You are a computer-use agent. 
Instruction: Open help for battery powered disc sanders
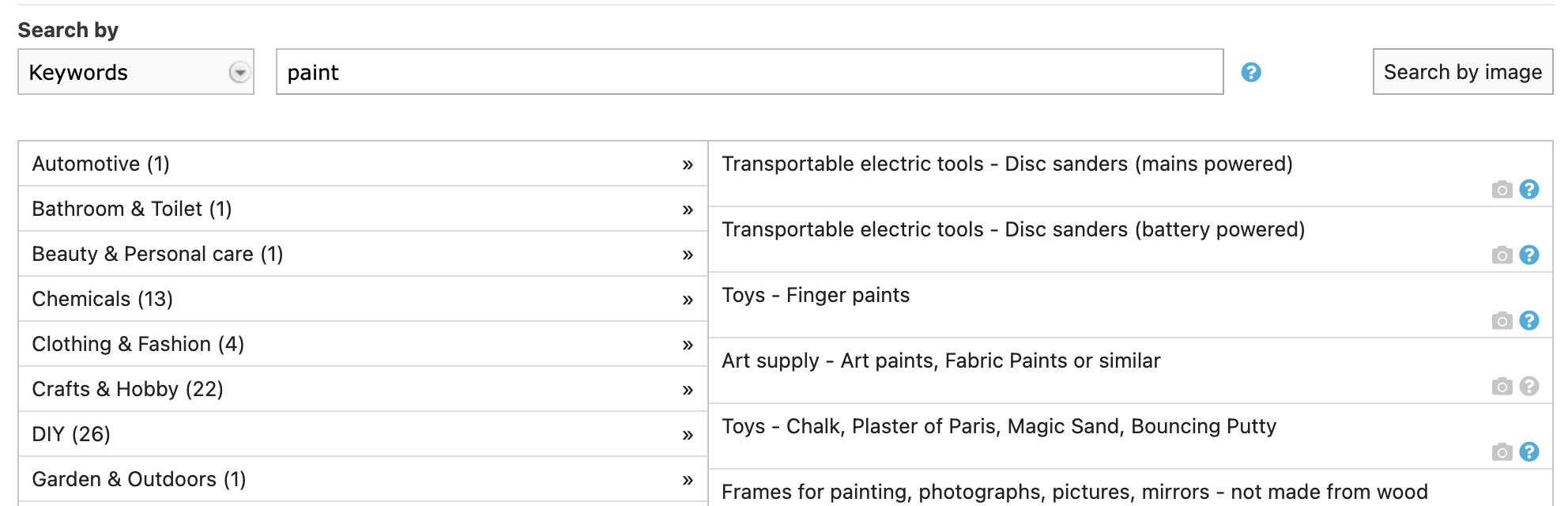point(1529,255)
